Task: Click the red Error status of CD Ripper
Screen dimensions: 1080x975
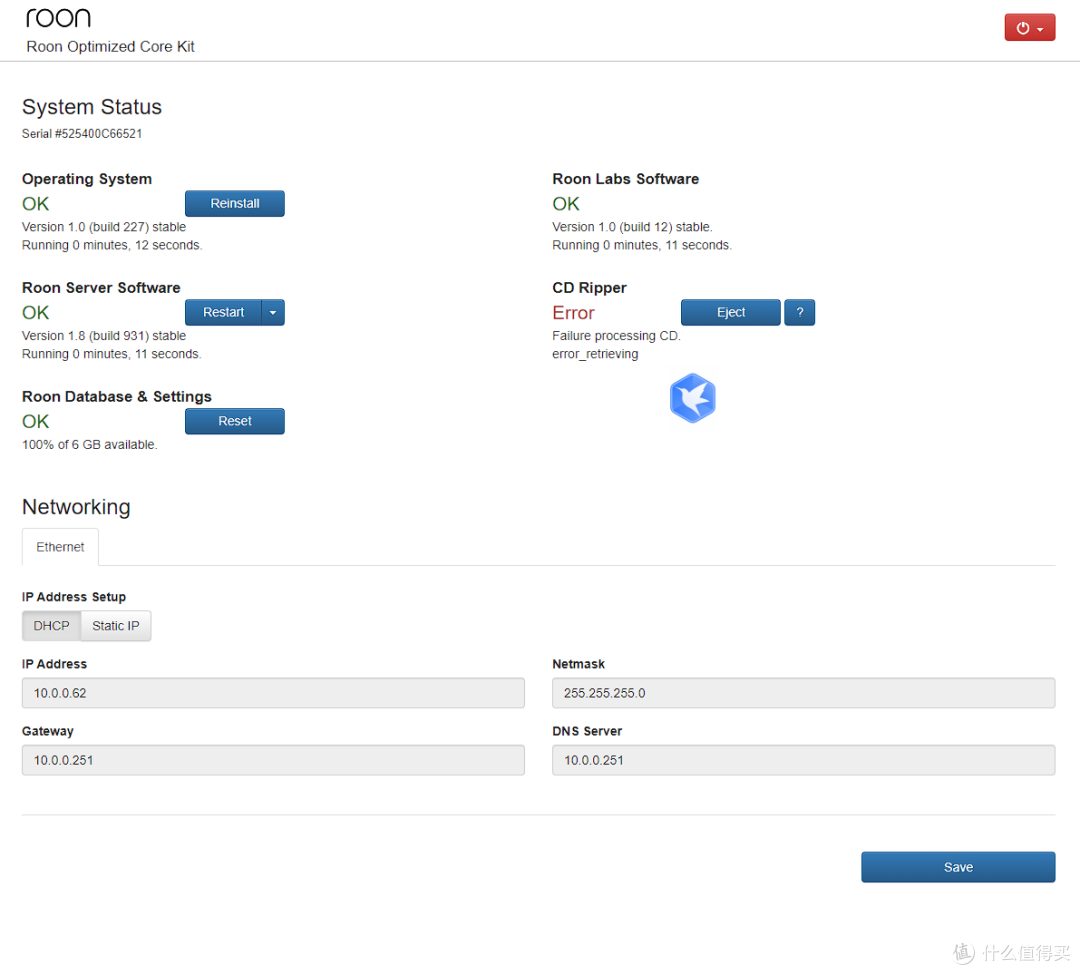Action: tap(573, 313)
